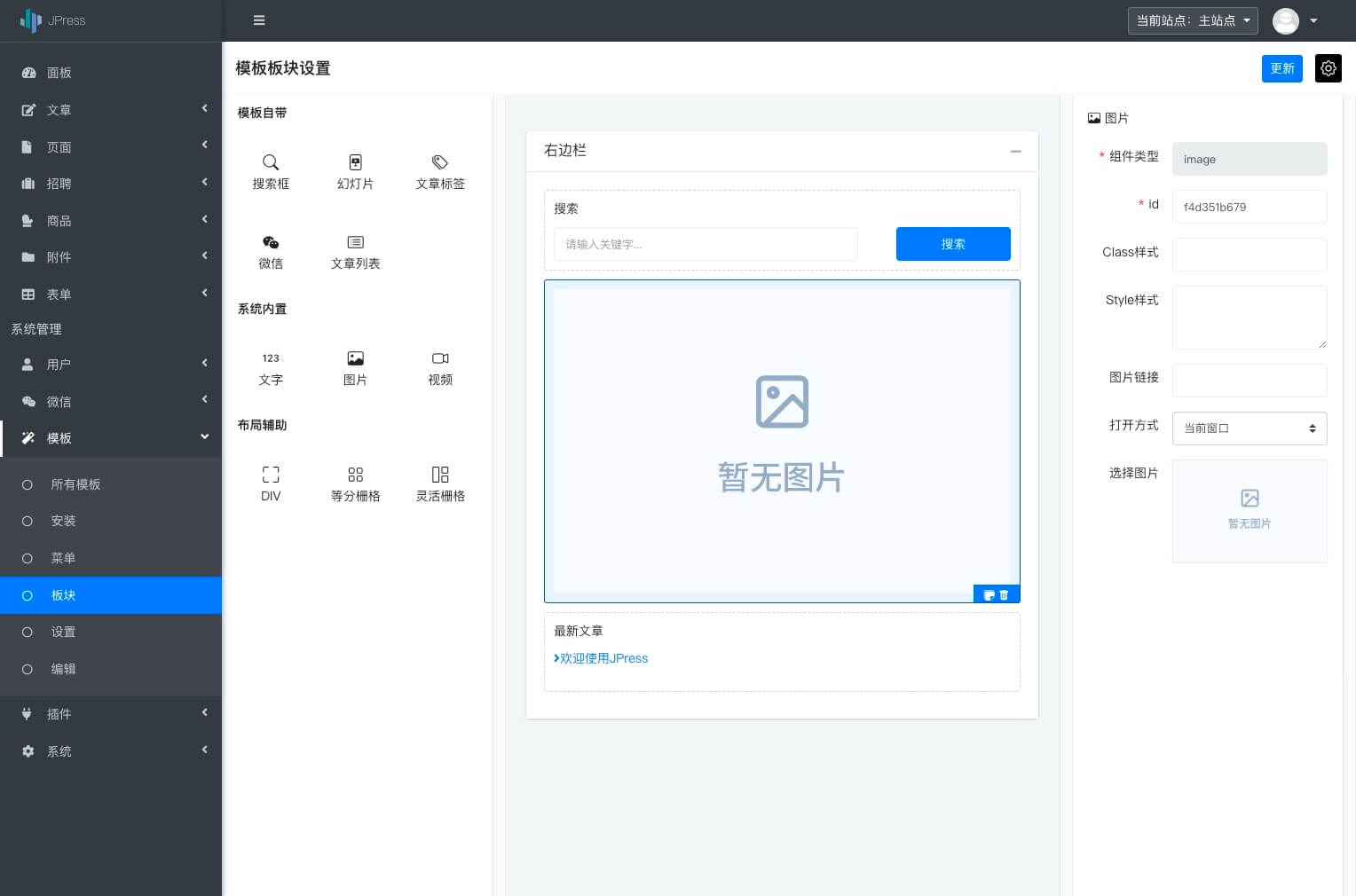Image resolution: width=1356 pixels, height=896 pixels.
Task: Open the 欢迎使用JPress article link
Action: pyautogui.click(x=603, y=658)
